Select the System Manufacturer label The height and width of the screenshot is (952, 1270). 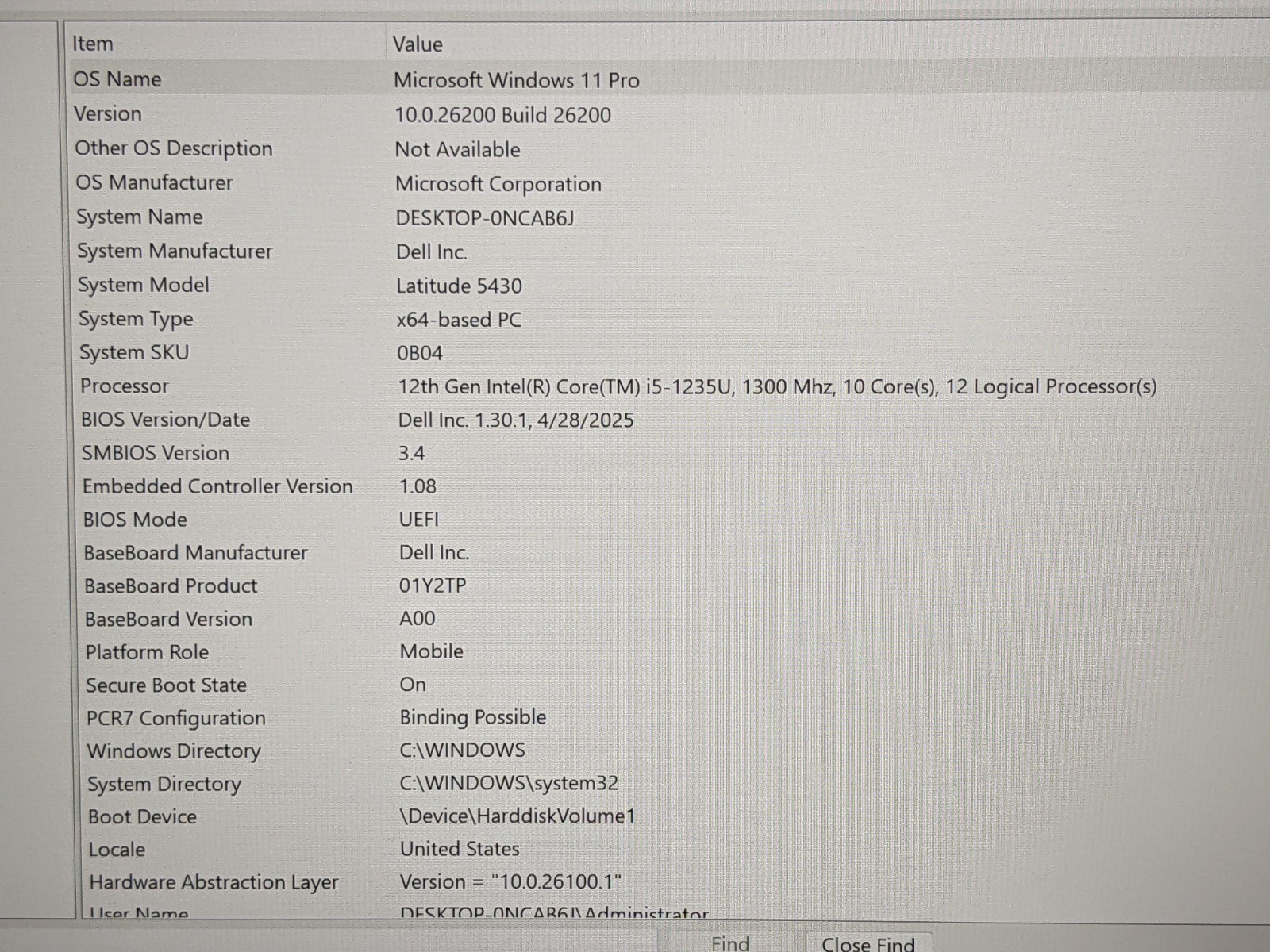coord(175,251)
